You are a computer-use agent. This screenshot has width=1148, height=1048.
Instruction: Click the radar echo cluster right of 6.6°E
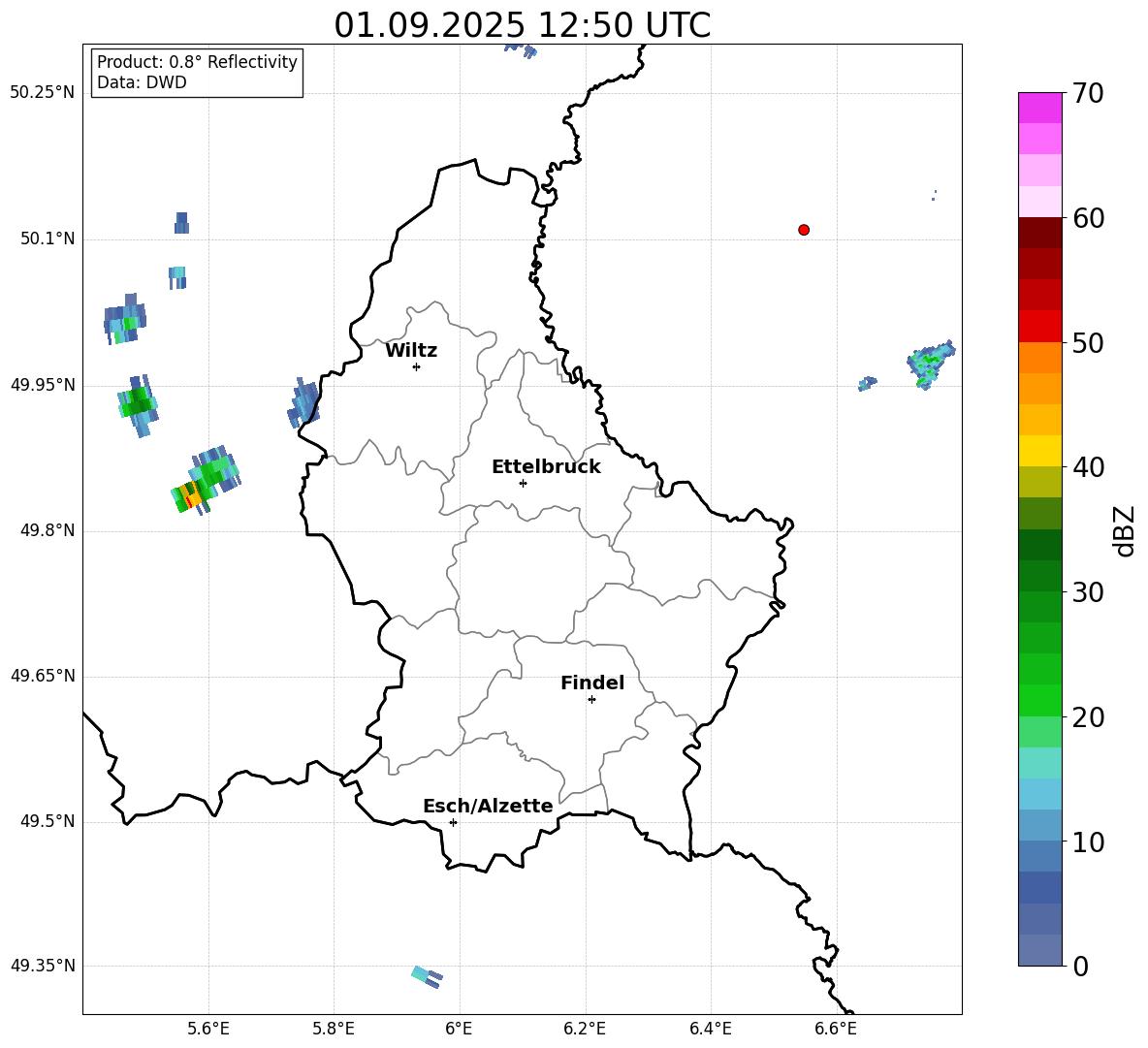[931, 364]
